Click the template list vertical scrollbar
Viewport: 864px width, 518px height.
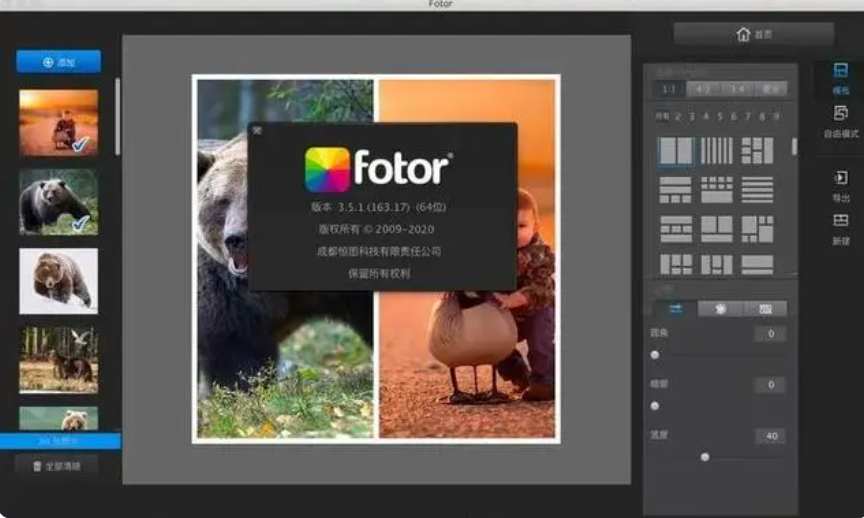[794, 147]
